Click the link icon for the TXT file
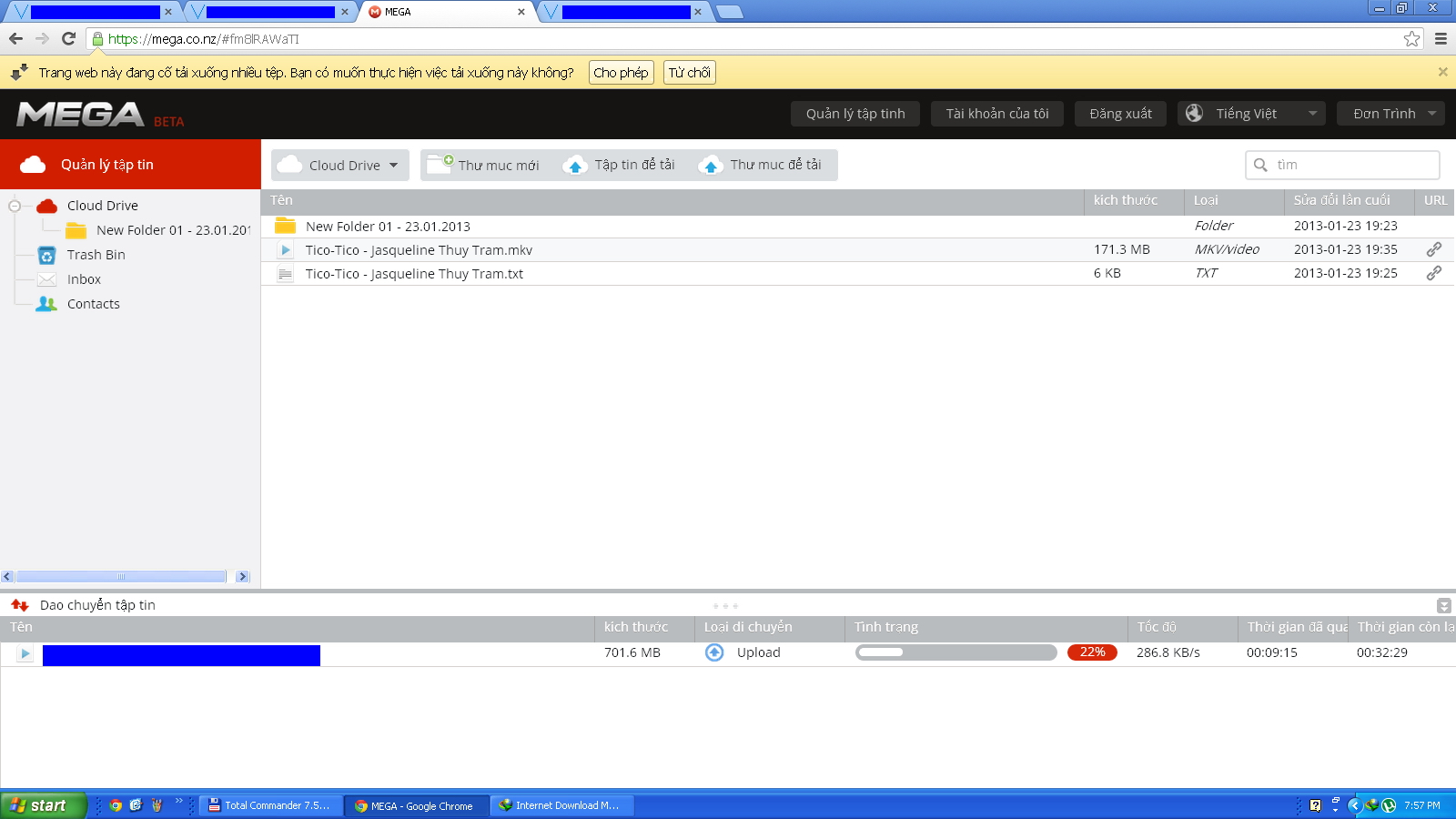This screenshot has height=819, width=1456. pos(1433,273)
